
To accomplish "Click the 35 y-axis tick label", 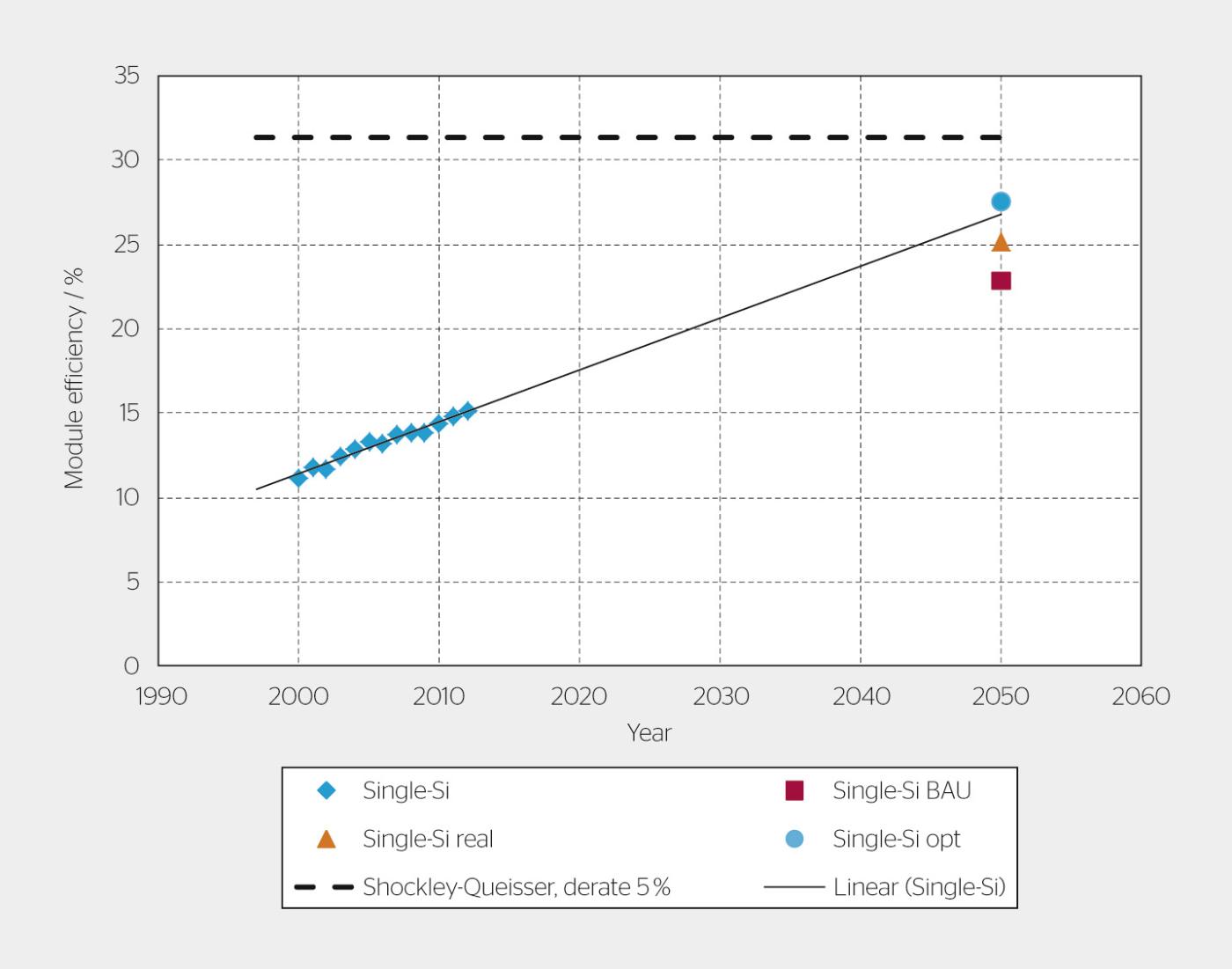I will click(x=128, y=76).
